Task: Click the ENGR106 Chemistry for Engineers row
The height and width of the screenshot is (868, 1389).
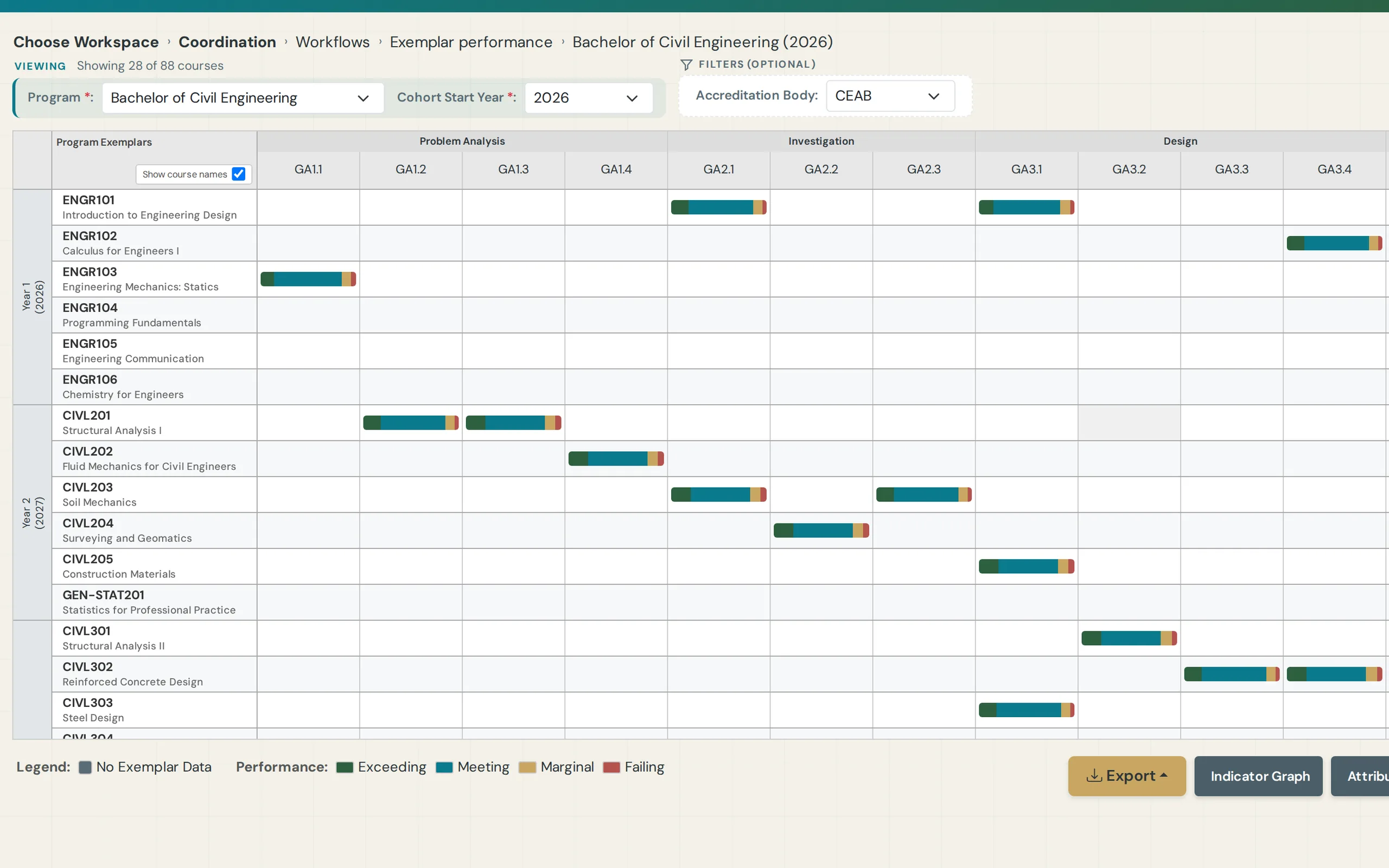Action: point(154,387)
